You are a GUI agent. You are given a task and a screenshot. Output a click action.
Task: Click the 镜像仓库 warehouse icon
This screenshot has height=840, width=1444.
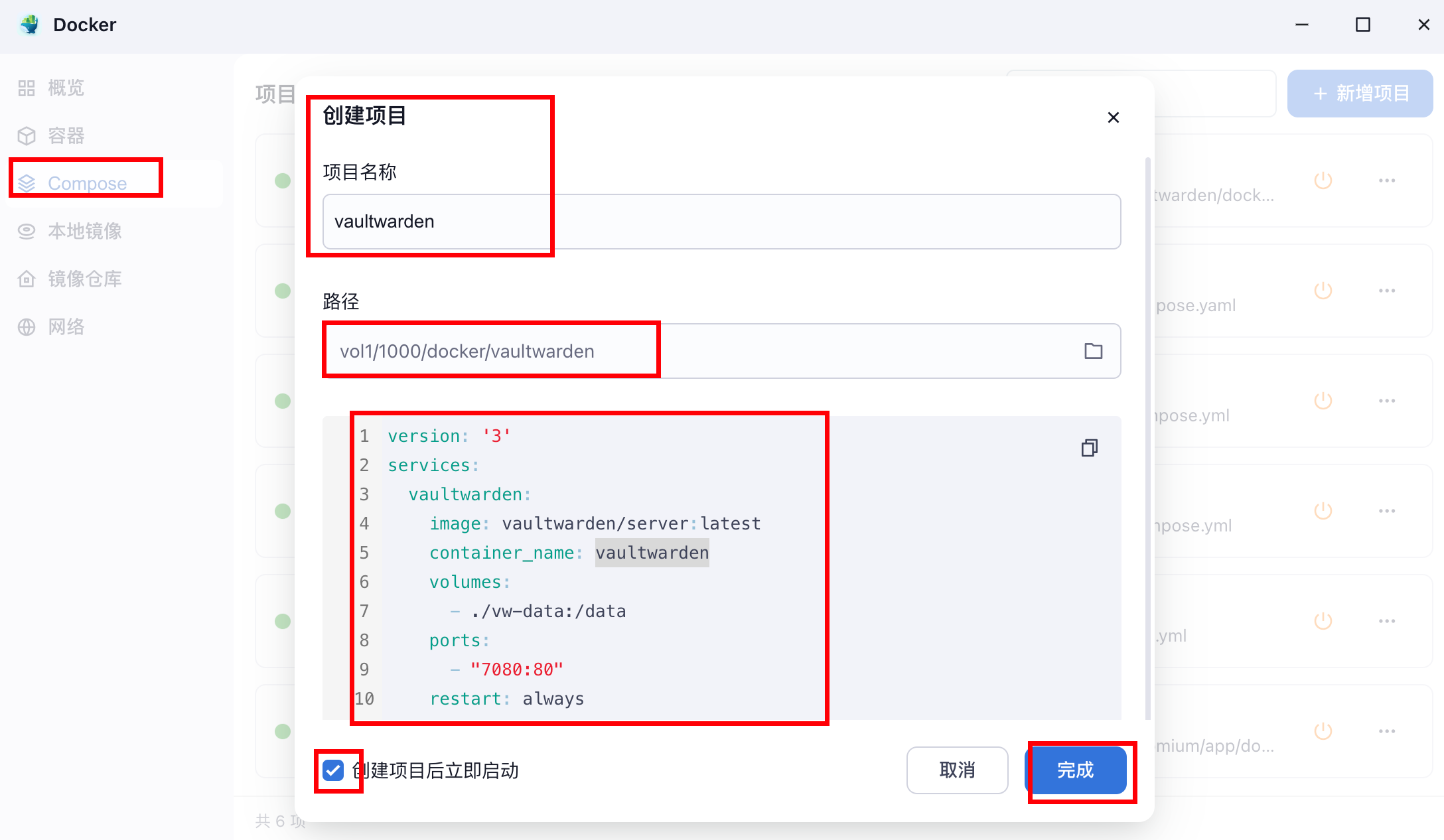tap(27, 279)
